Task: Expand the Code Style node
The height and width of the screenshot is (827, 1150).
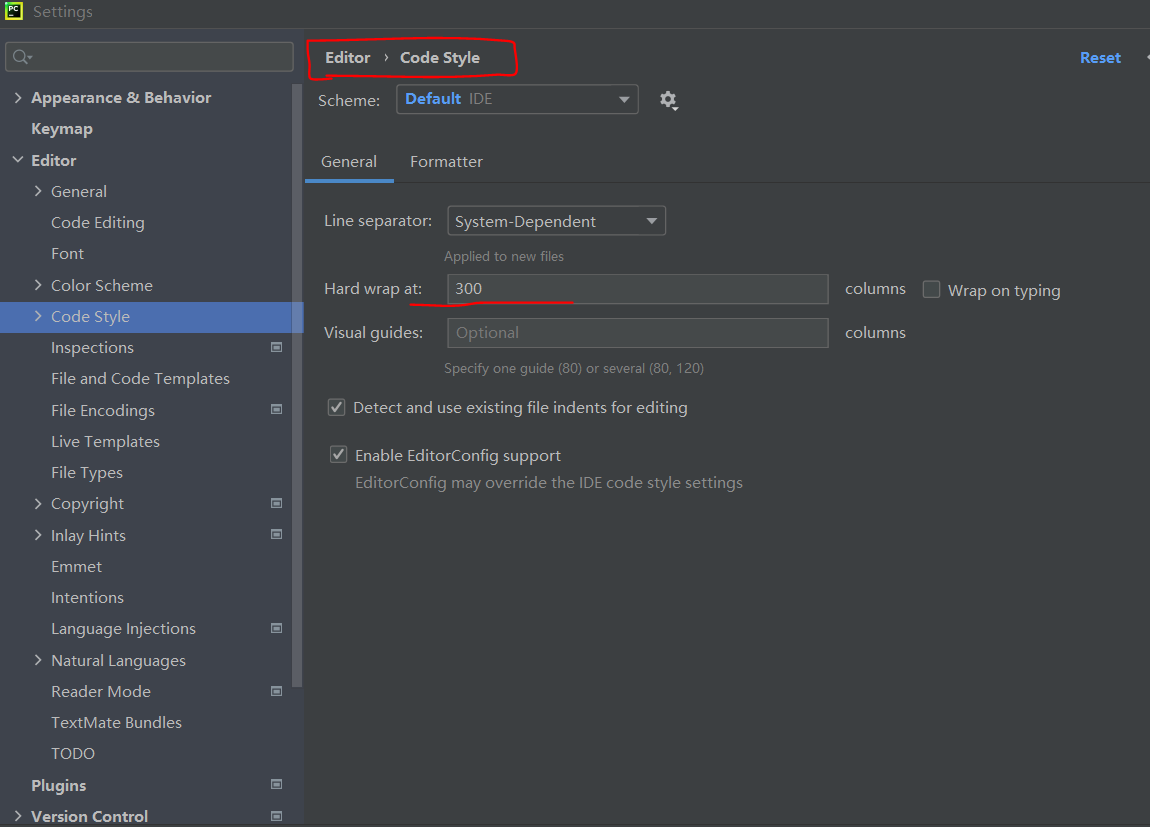Action: 38,316
